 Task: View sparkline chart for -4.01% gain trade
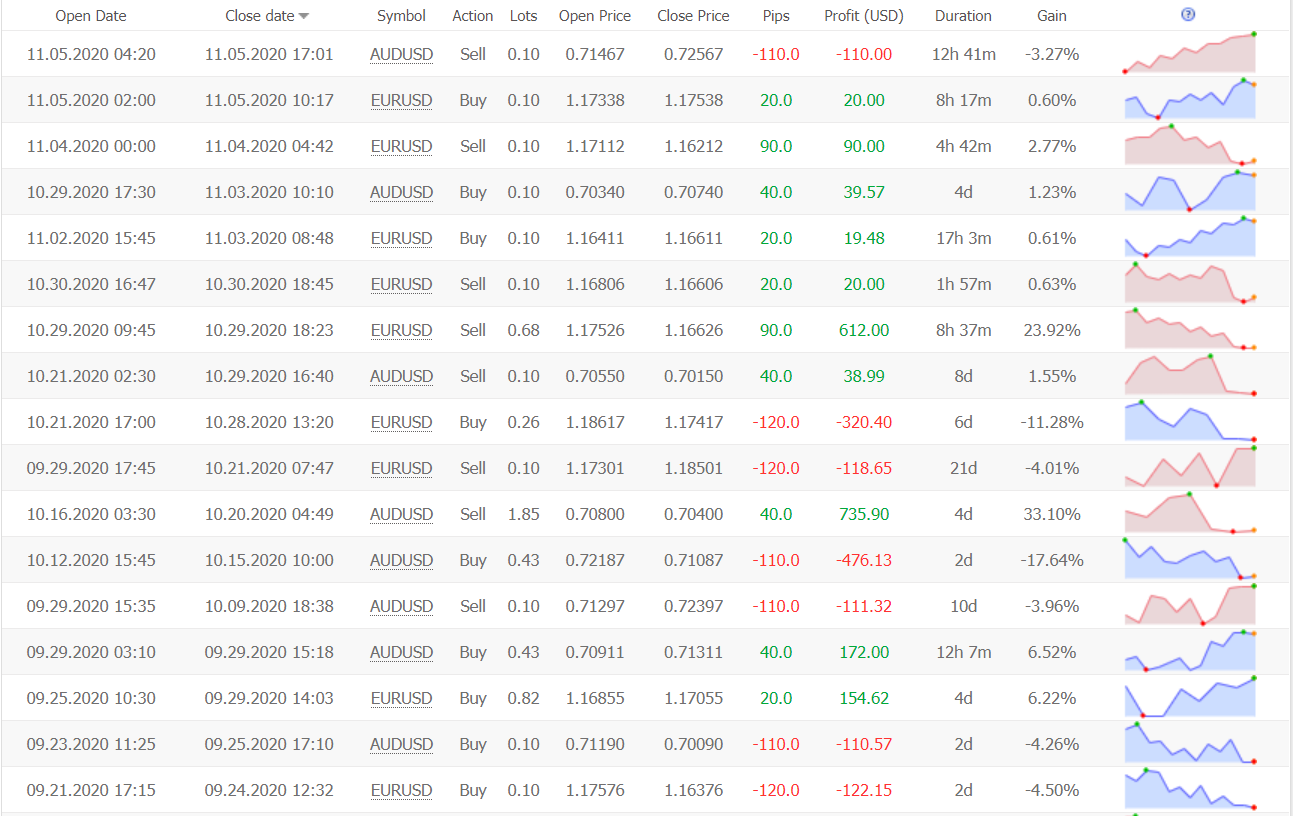click(1189, 467)
